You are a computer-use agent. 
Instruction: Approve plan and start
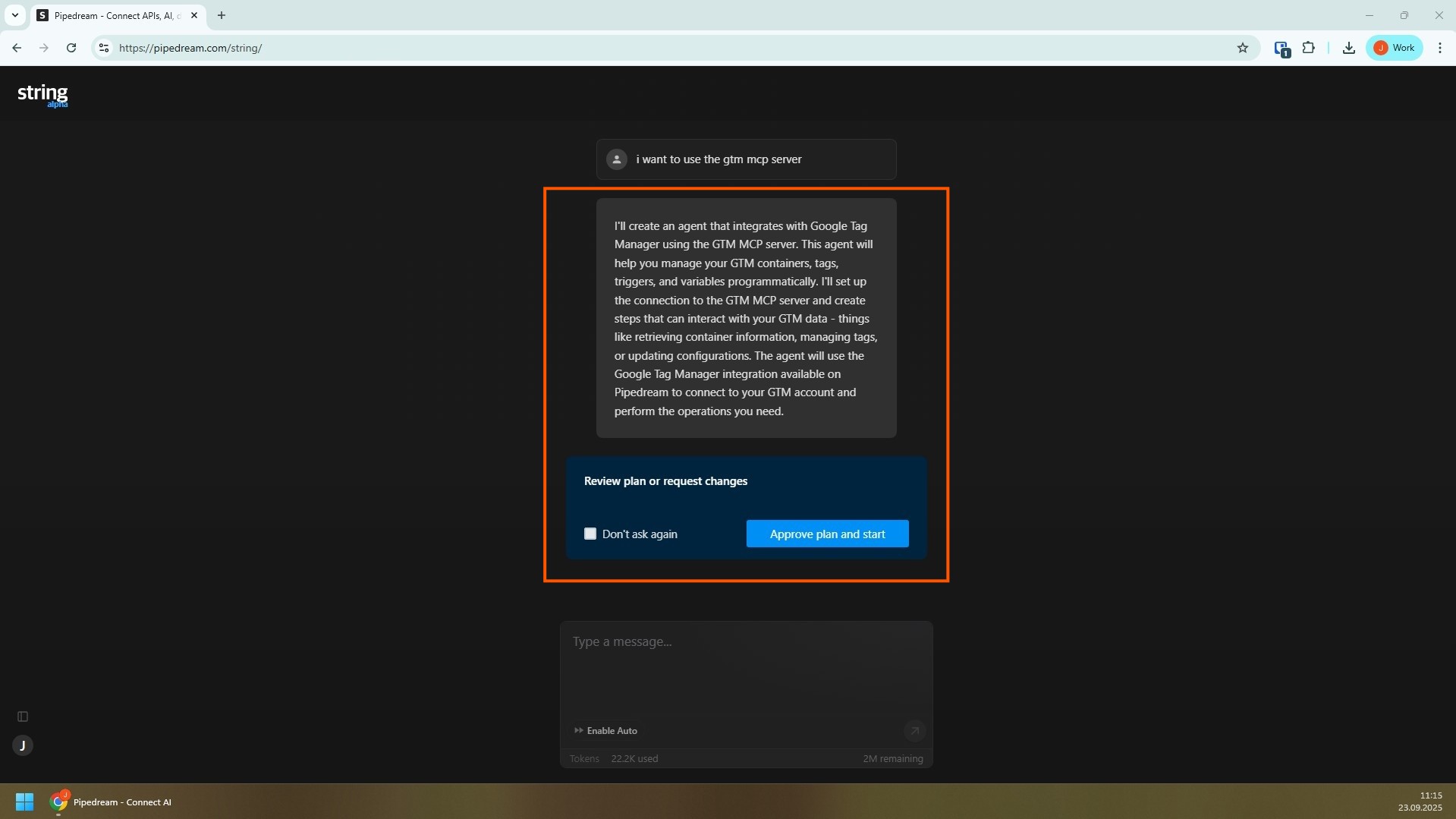tap(827, 534)
